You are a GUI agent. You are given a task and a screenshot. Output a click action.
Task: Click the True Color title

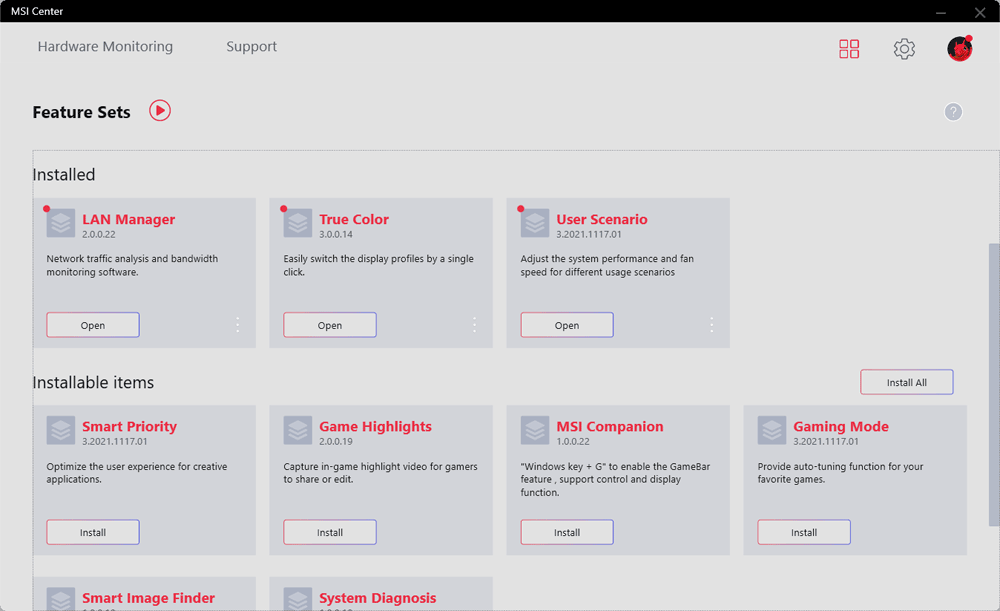pos(354,219)
